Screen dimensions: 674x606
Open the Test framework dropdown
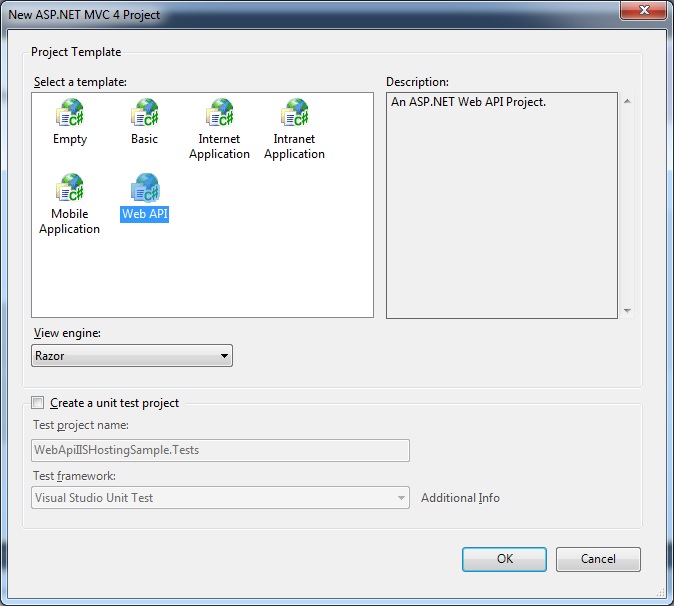click(220, 498)
